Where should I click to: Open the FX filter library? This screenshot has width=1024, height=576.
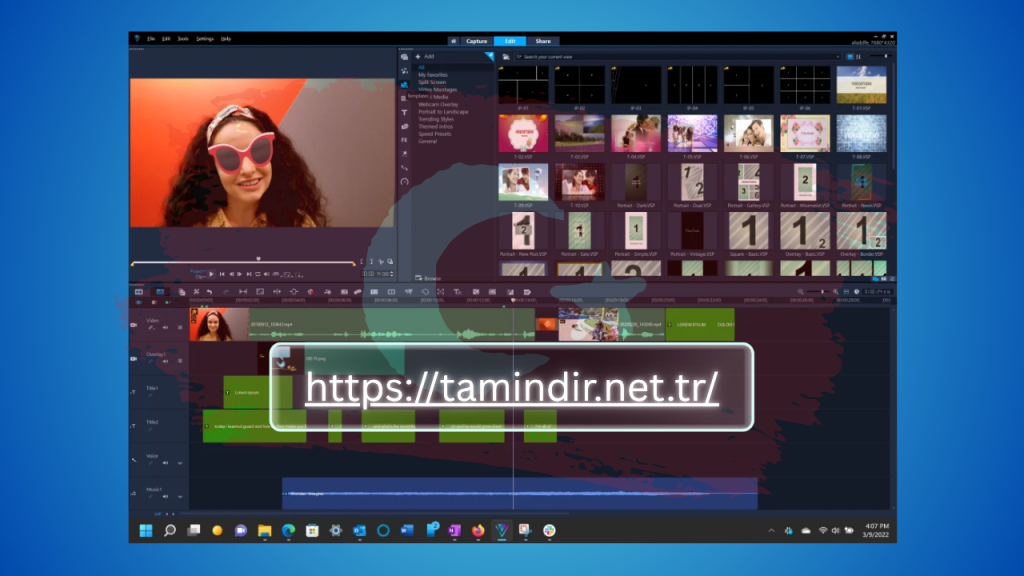click(x=404, y=140)
